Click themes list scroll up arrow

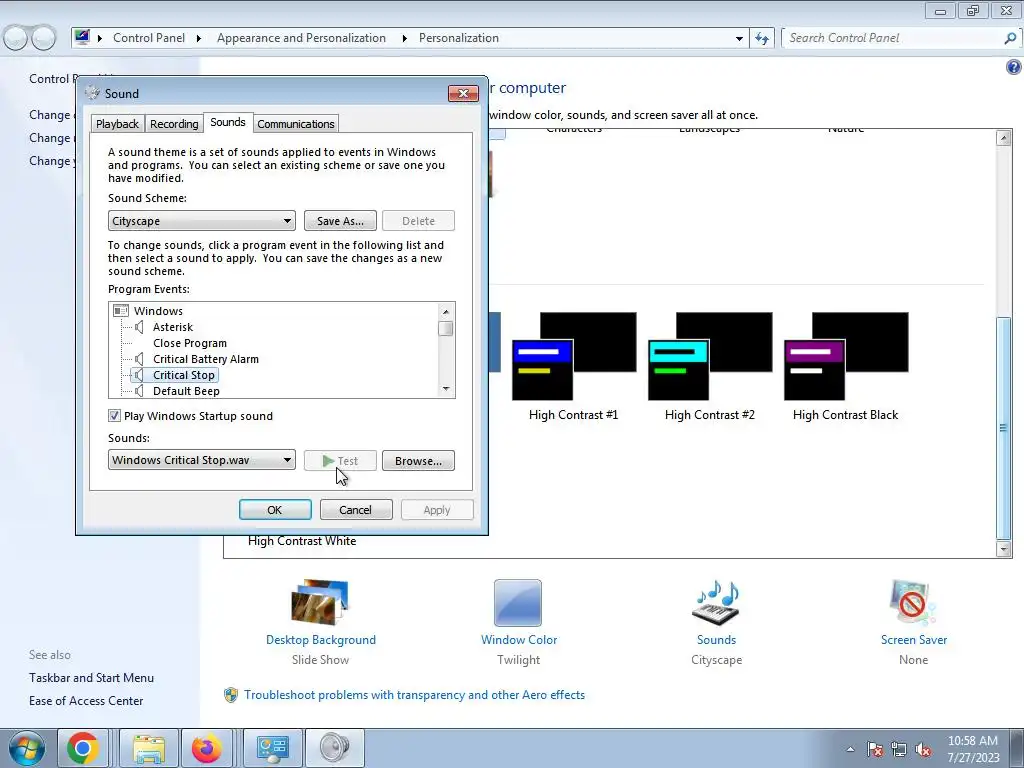1004,137
